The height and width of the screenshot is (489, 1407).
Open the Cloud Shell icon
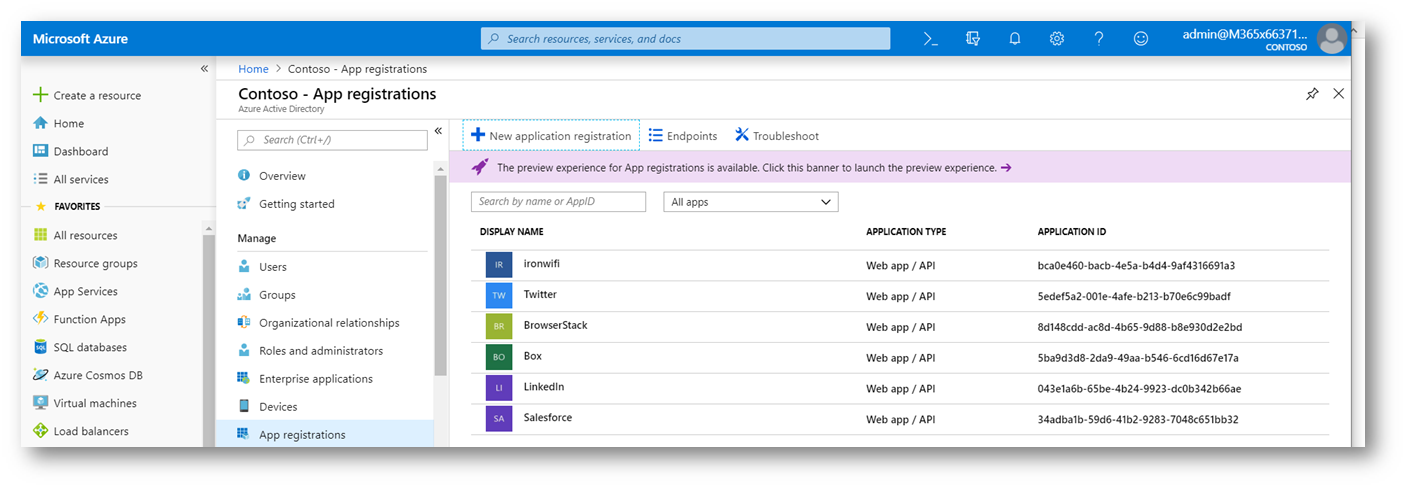(931, 39)
